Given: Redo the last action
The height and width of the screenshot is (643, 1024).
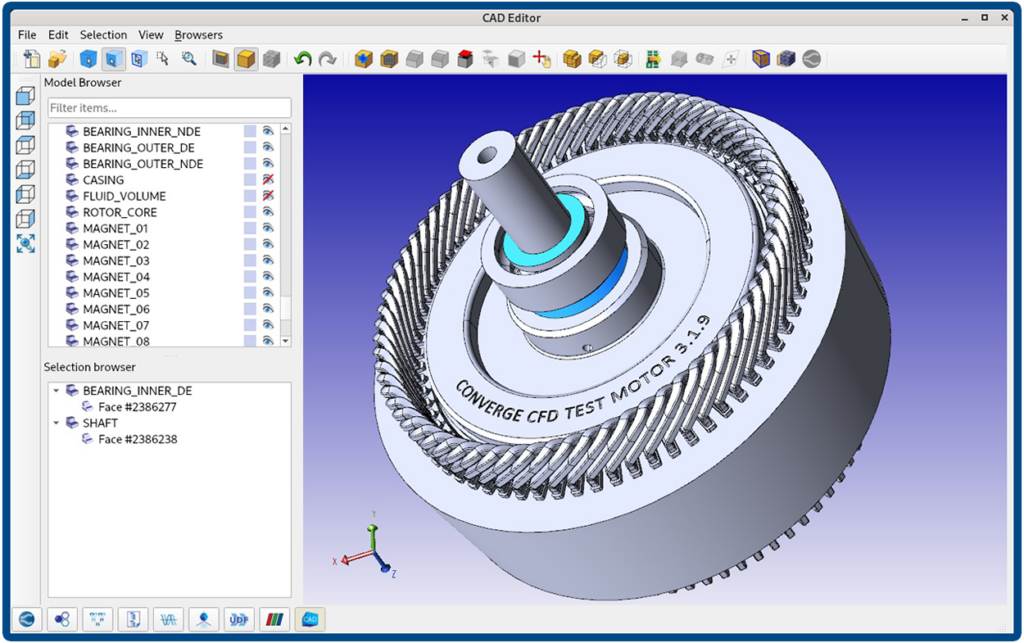Looking at the screenshot, I should click(326, 58).
